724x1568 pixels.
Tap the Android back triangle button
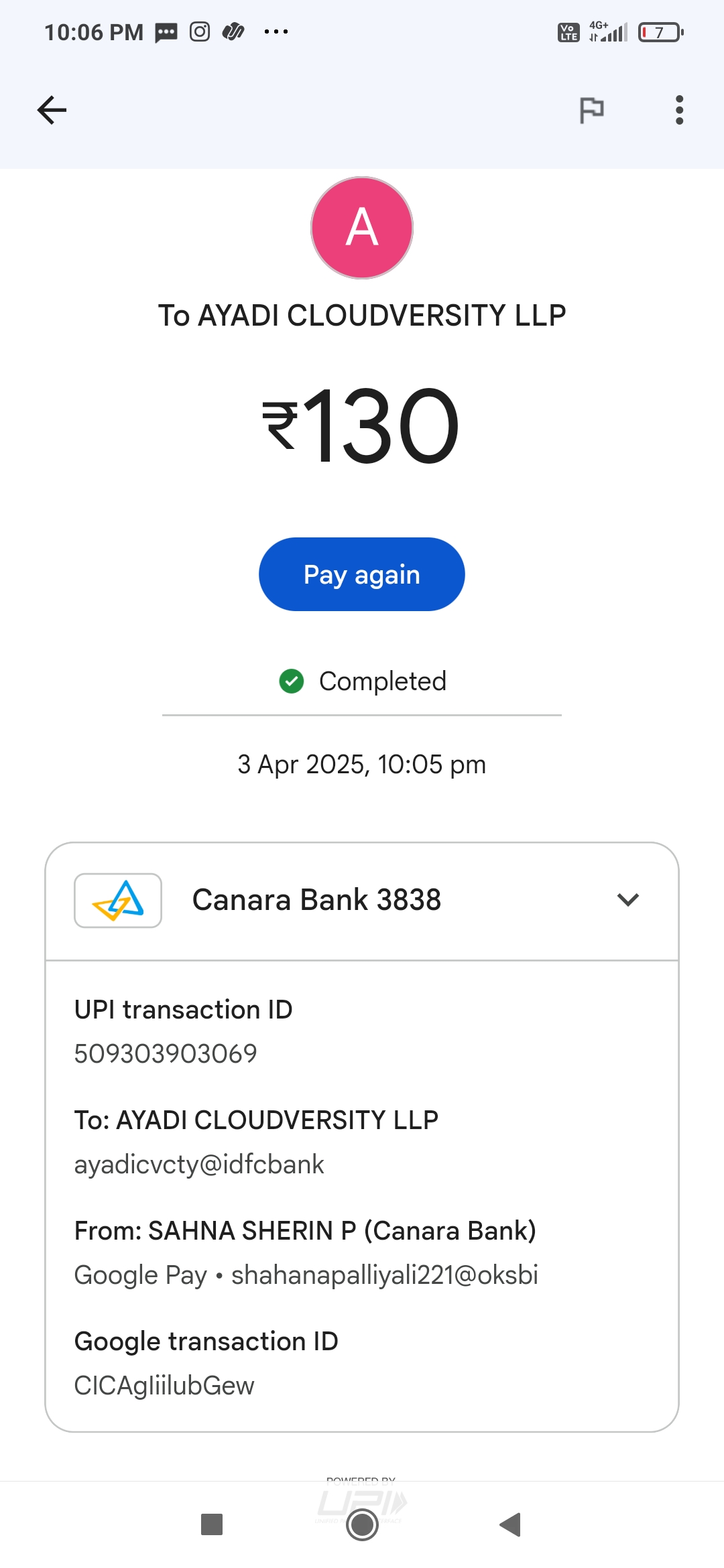tap(511, 1524)
